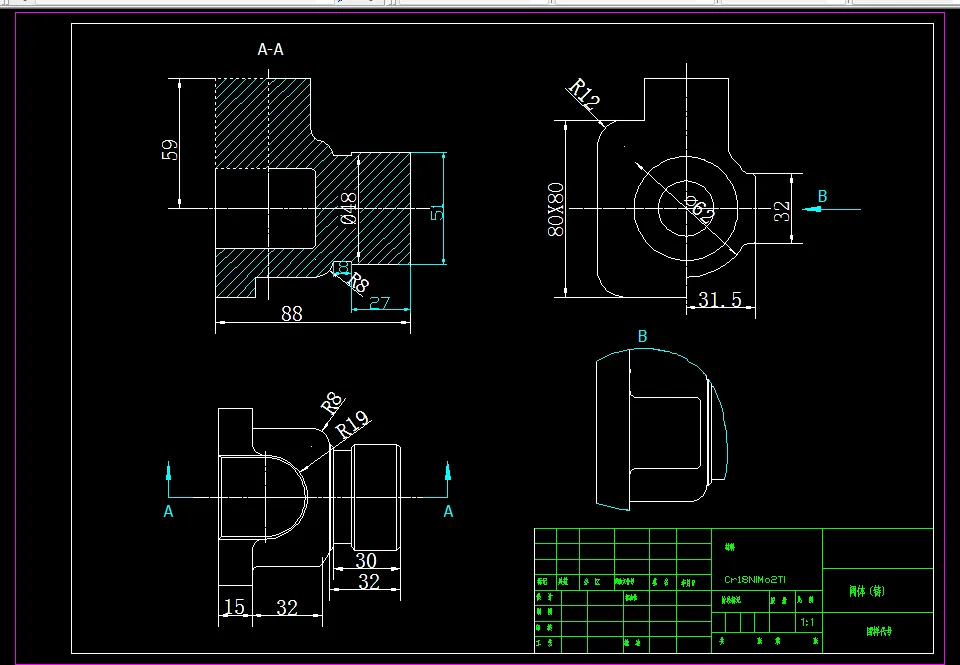Select the 88 overall length dimension
The width and height of the screenshot is (960, 665).
[291, 314]
